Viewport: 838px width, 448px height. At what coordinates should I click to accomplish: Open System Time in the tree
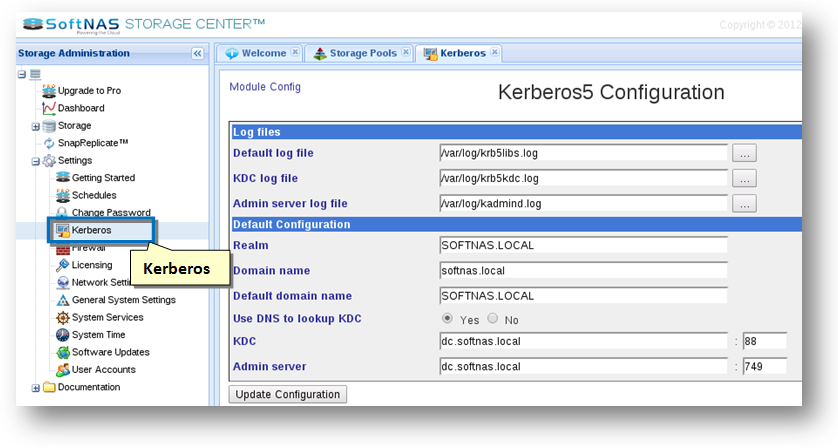pyautogui.click(x=98, y=335)
